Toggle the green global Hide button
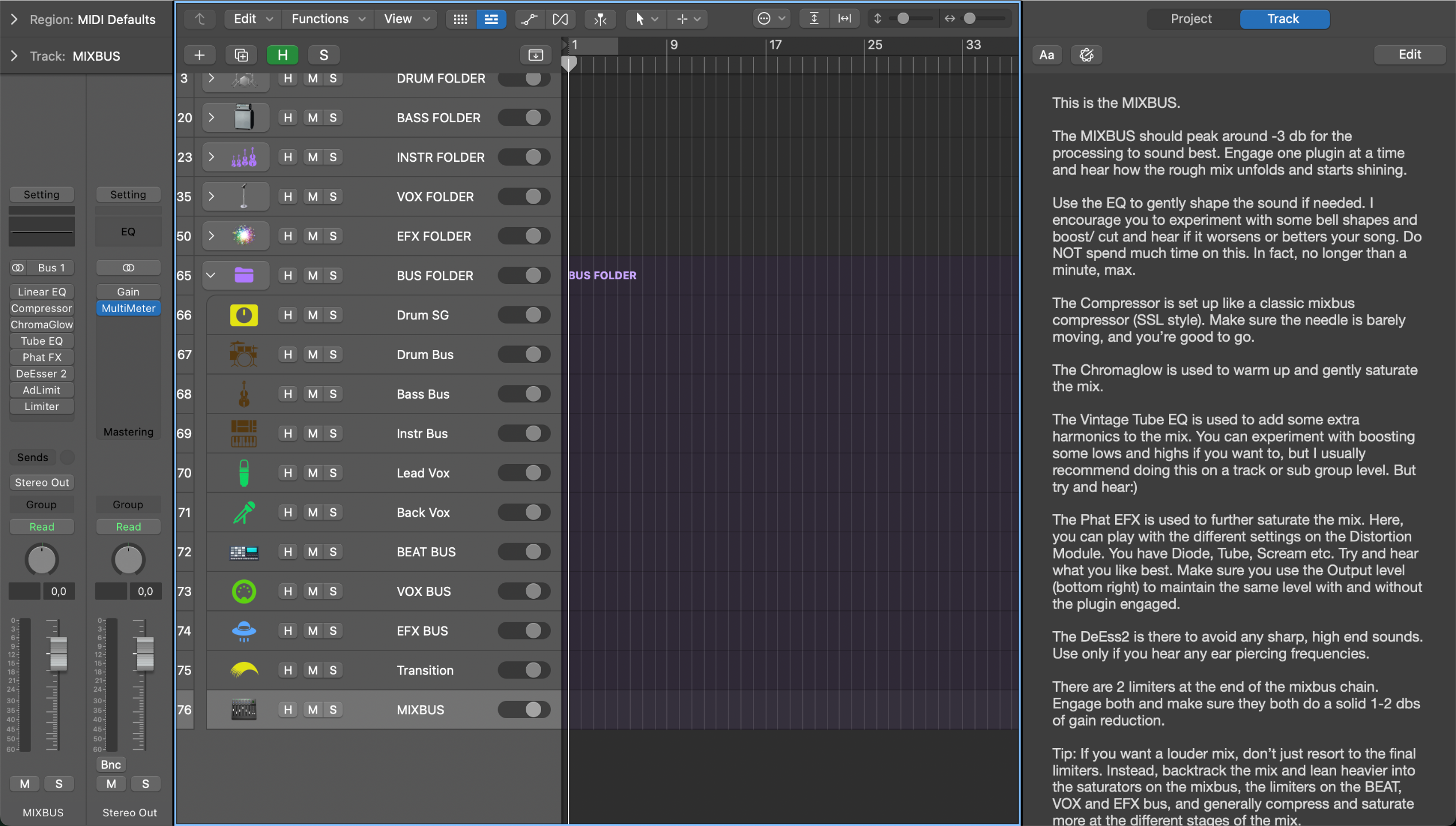The height and width of the screenshot is (826, 1456). tap(282, 55)
